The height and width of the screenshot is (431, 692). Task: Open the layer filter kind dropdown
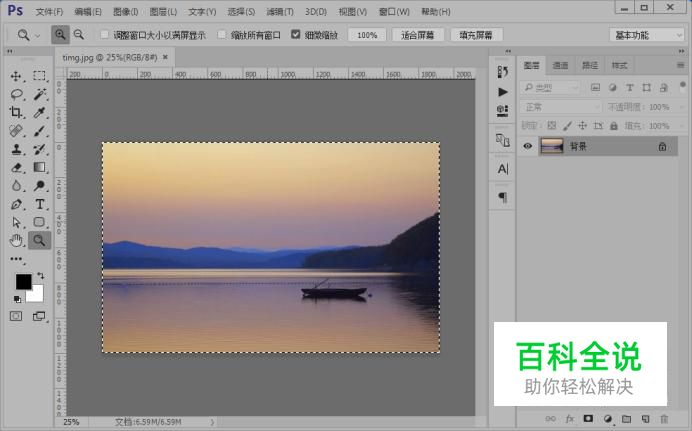tap(549, 88)
